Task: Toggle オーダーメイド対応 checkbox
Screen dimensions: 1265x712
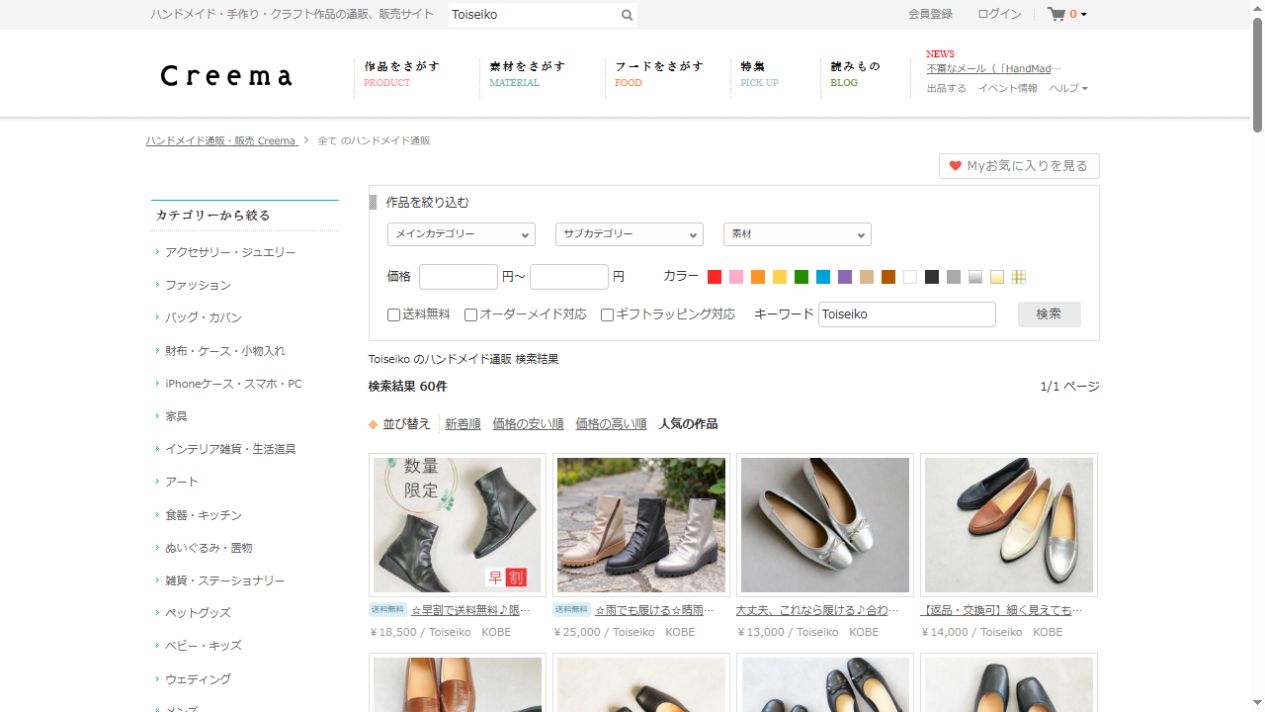Action: 471,315
